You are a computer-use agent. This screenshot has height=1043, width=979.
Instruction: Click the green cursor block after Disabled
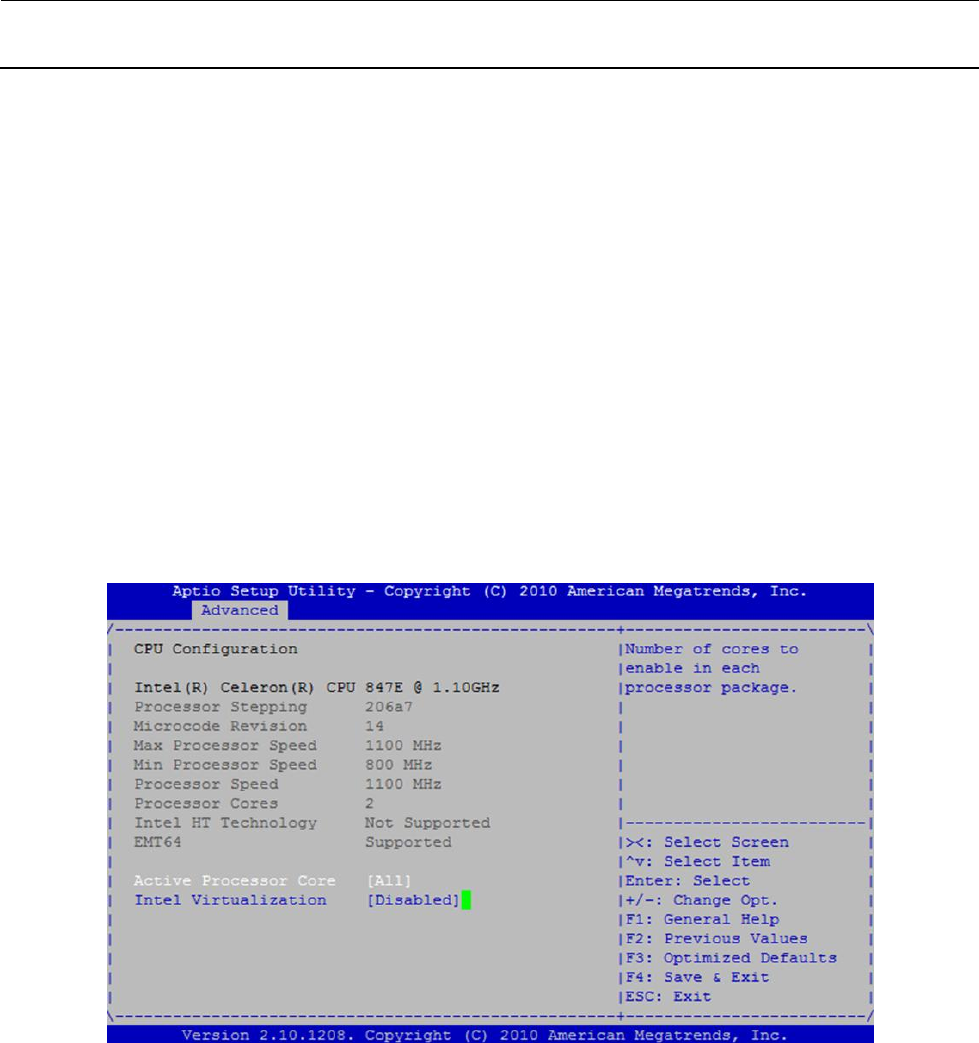[x=466, y=900]
